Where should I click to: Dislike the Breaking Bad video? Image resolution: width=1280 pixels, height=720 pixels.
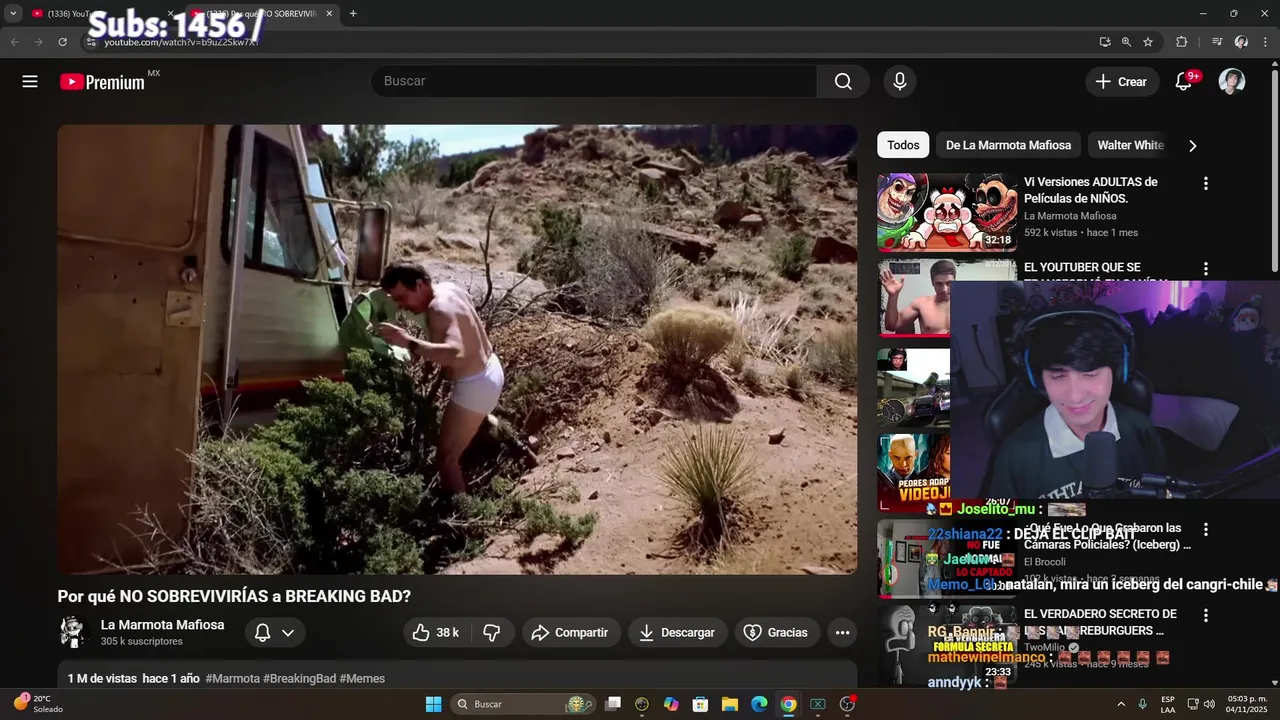coord(492,632)
